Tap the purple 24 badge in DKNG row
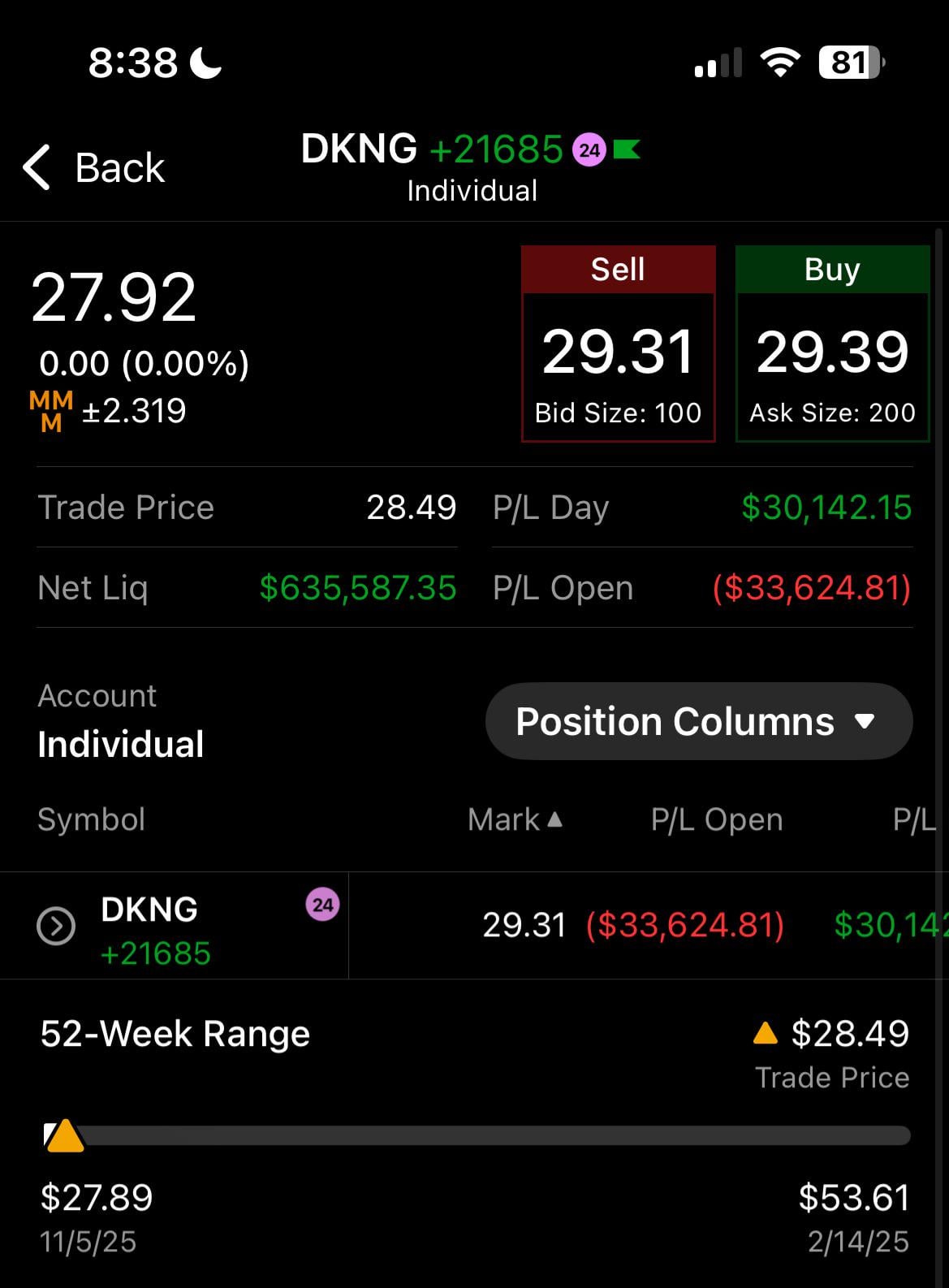The height and width of the screenshot is (1288, 949). click(x=322, y=905)
